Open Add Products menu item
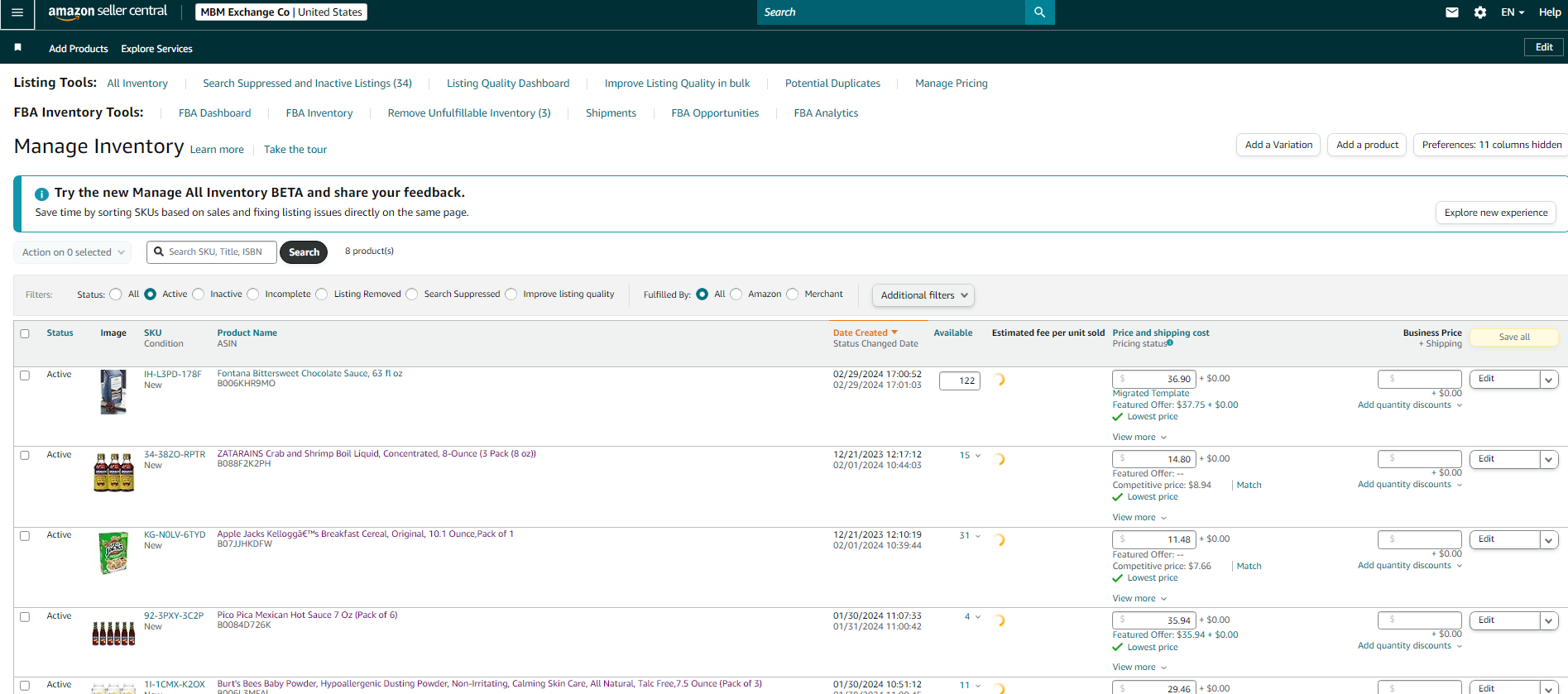Viewport: 1568px width, 694px height. coord(79,49)
